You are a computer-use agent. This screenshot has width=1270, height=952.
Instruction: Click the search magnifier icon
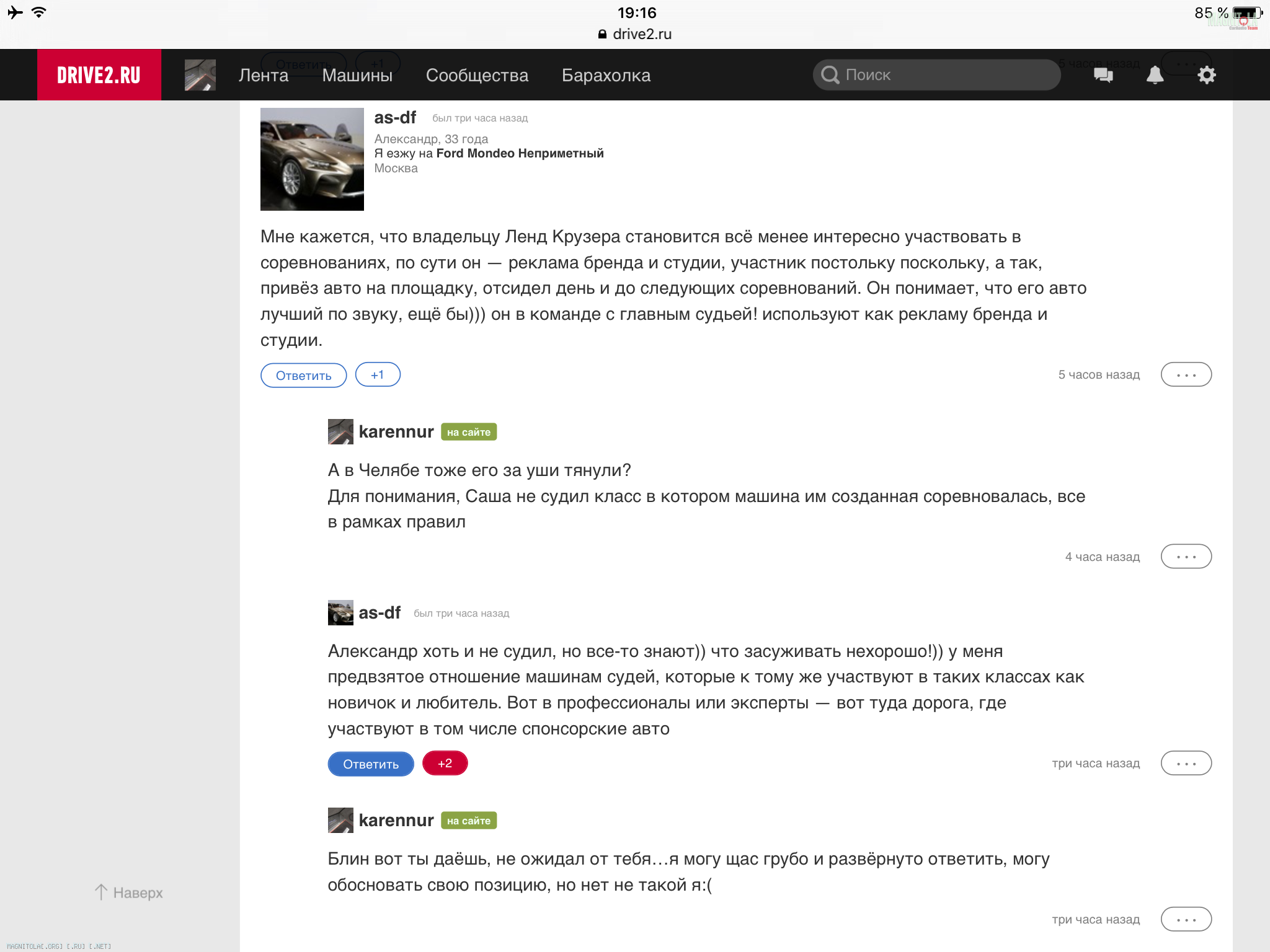[x=830, y=75]
